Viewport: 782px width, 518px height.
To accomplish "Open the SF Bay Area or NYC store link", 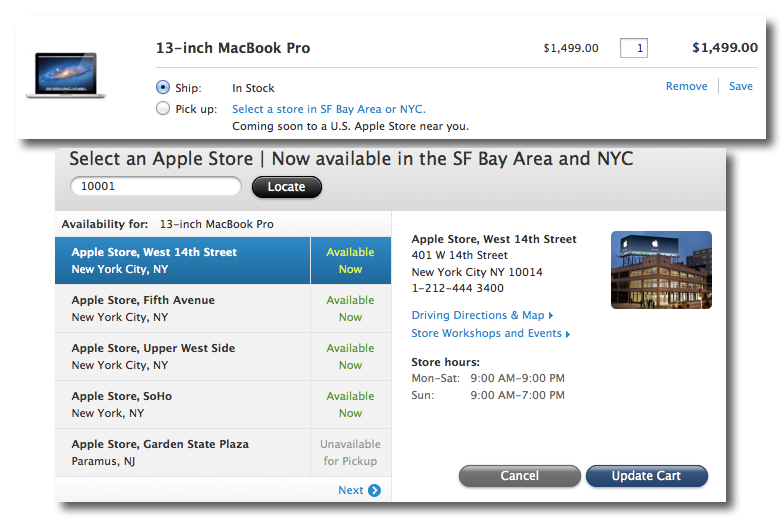I will click(x=329, y=109).
